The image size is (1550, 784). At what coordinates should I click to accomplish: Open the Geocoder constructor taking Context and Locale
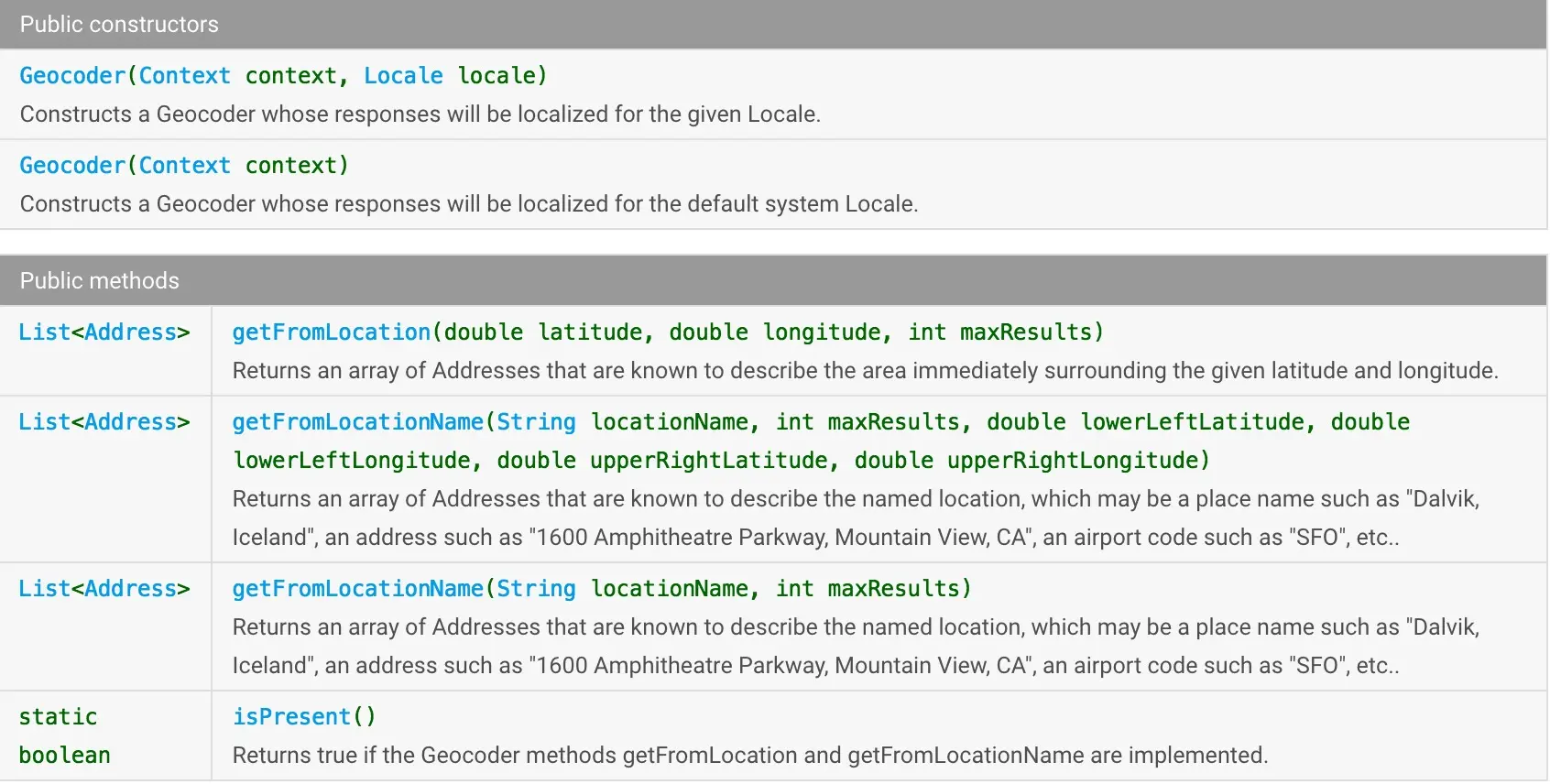point(71,76)
